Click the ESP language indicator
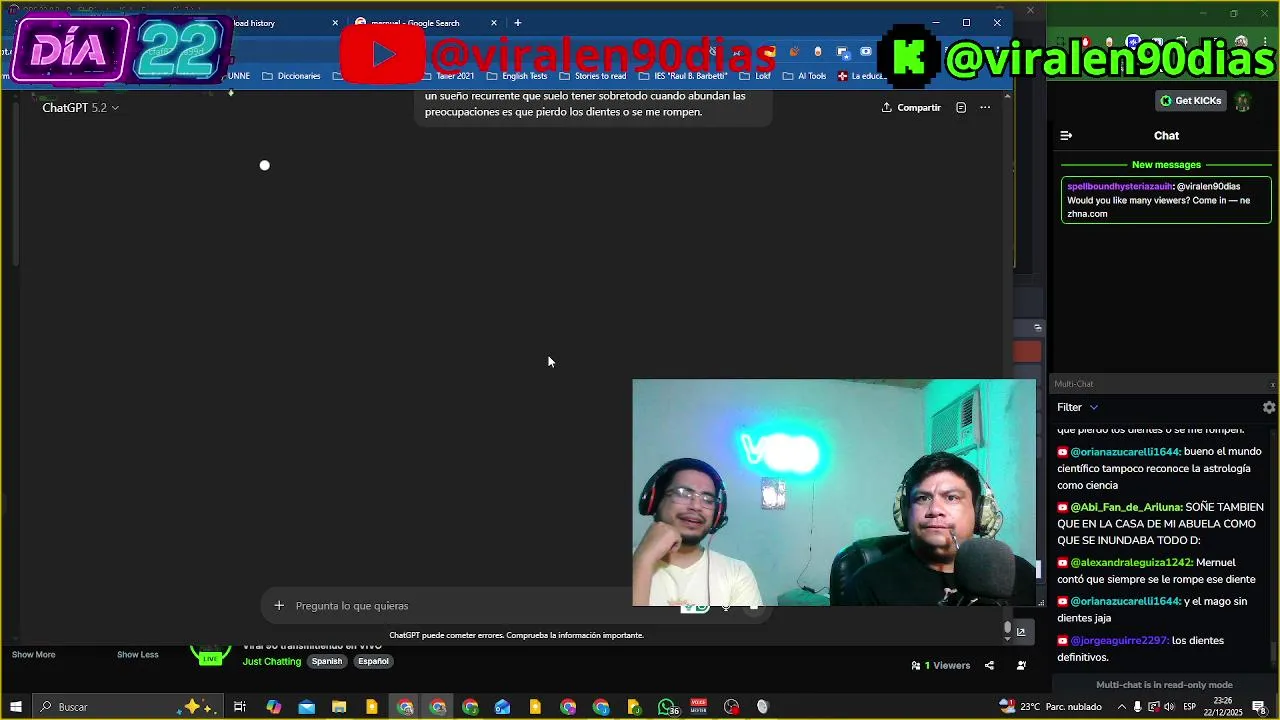The height and width of the screenshot is (720, 1280). [x=1191, y=707]
